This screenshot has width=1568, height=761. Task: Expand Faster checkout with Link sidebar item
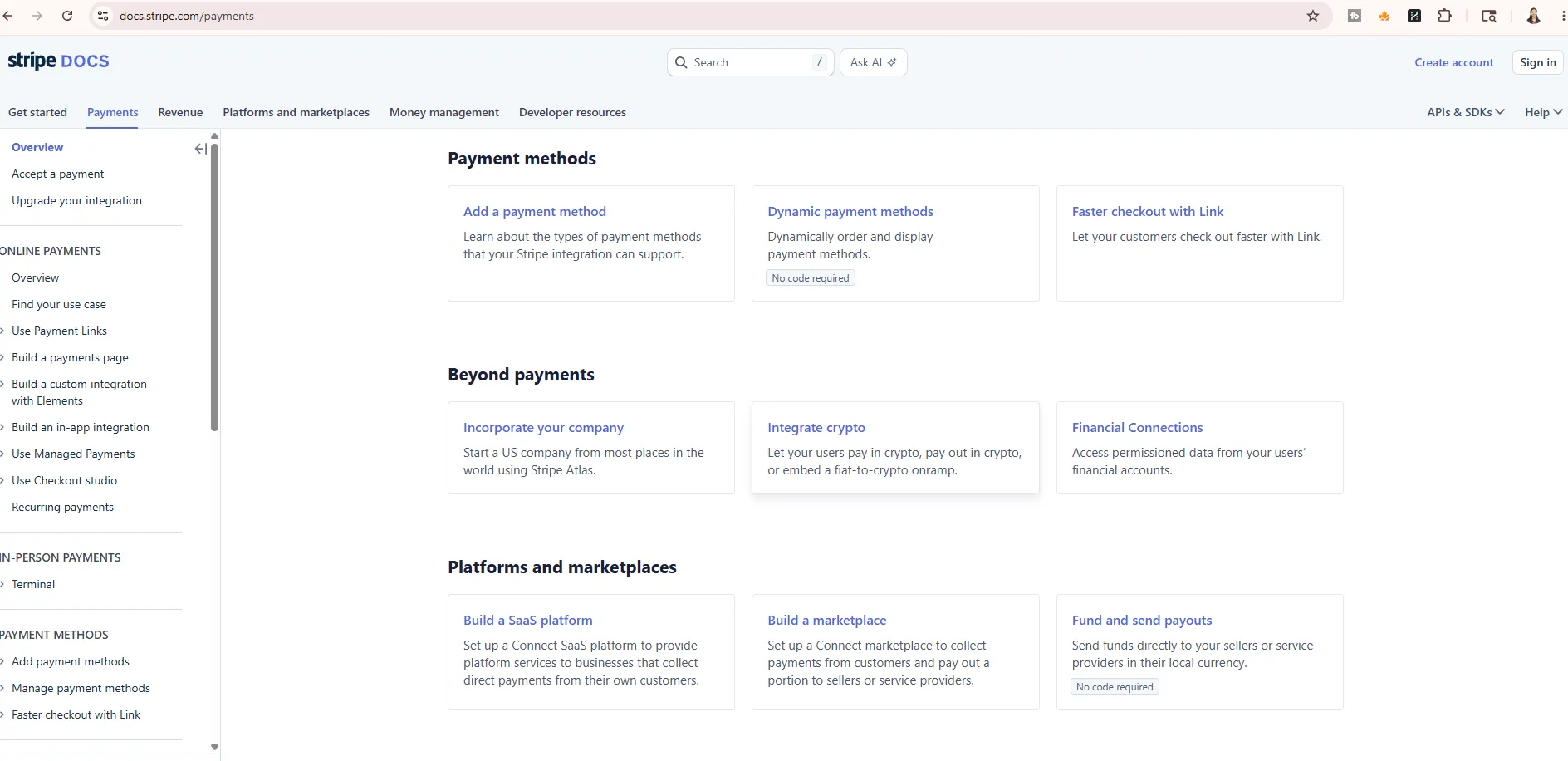[76, 714]
